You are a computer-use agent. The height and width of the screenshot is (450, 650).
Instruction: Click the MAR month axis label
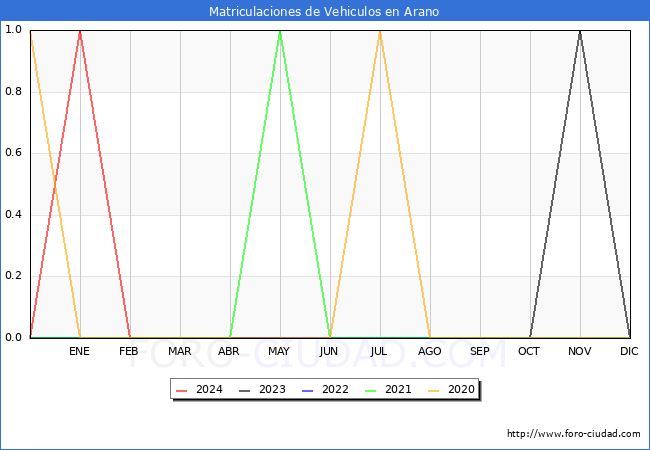coord(179,351)
